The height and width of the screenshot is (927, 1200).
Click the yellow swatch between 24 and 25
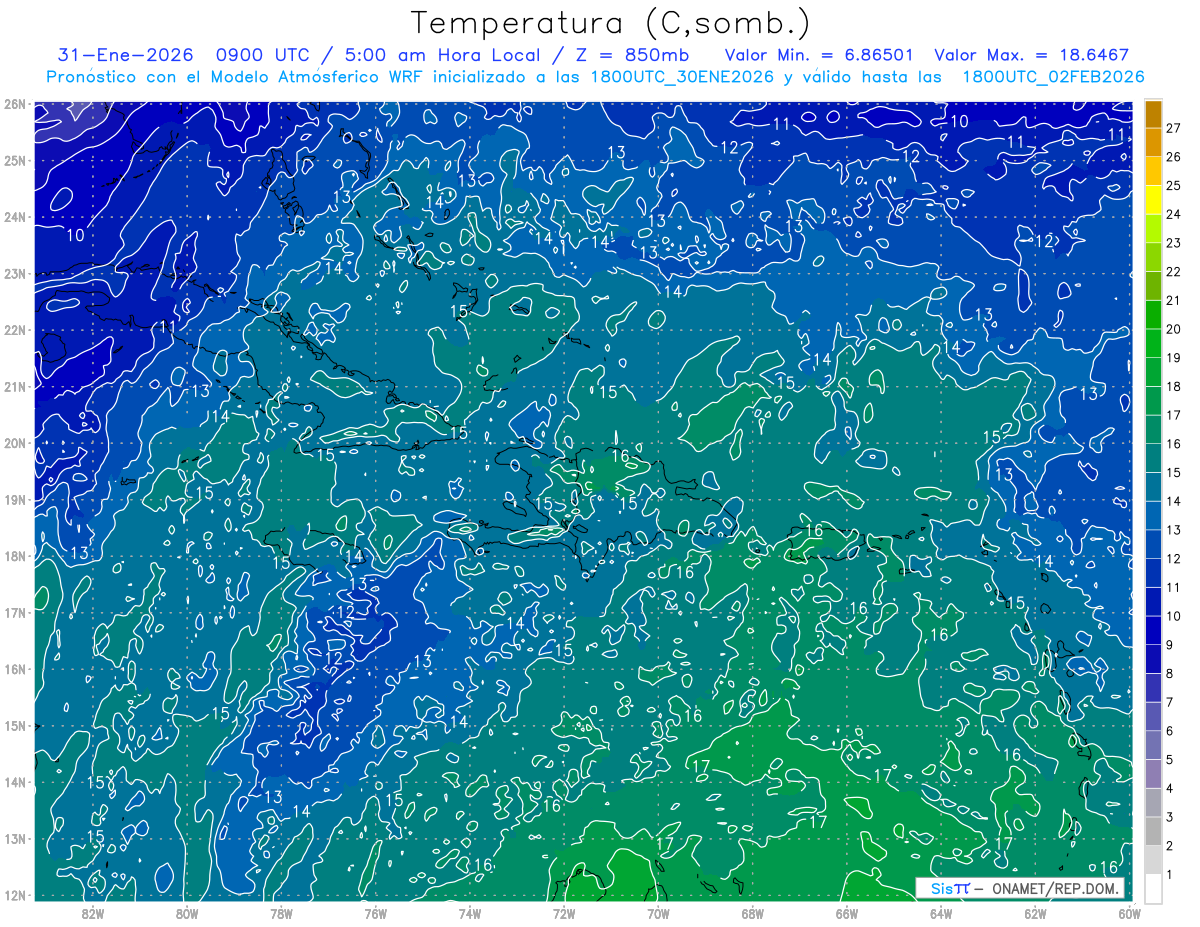(1153, 200)
